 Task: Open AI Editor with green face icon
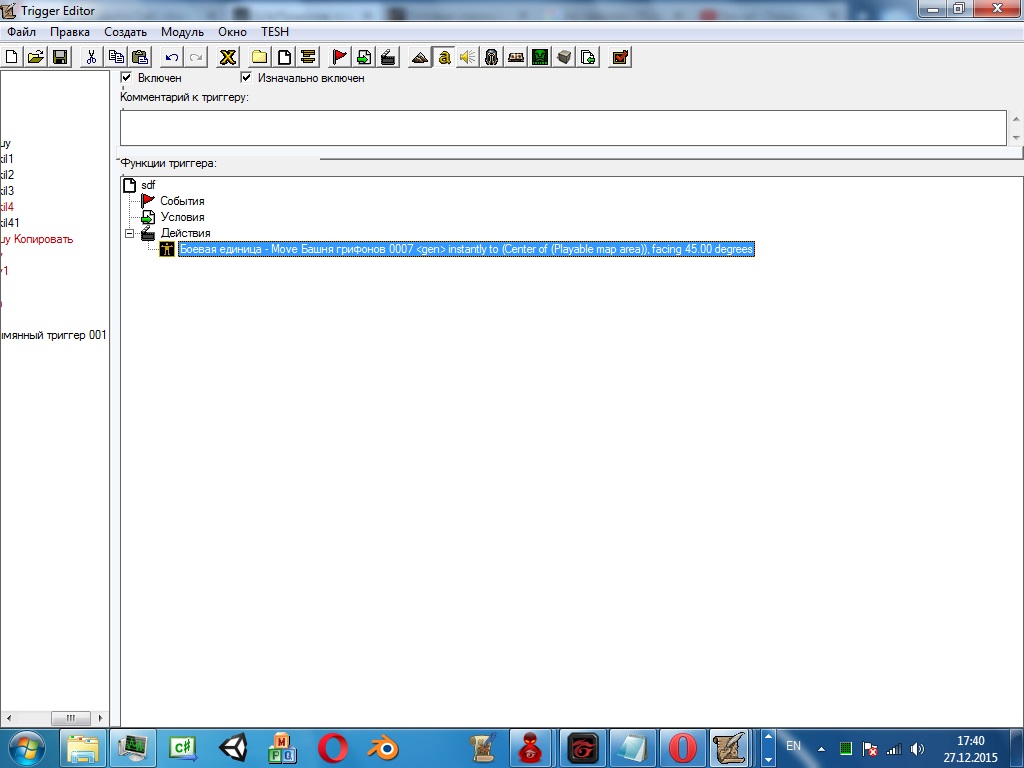coord(540,57)
